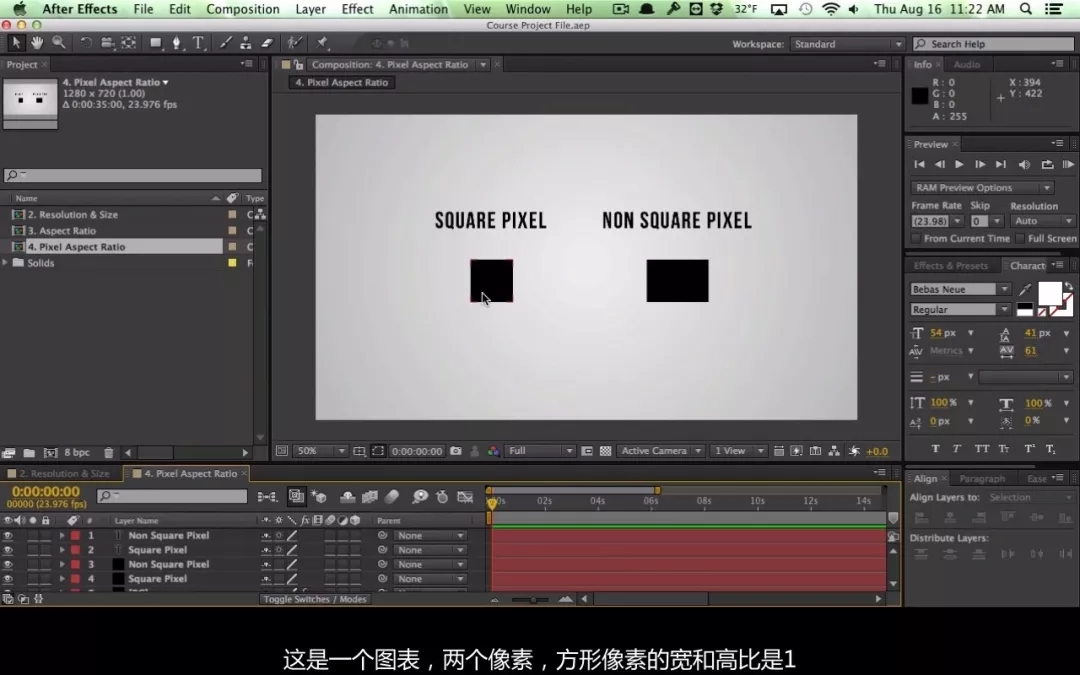
Task: Open the Regular font style dropdown
Action: tap(960, 309)
